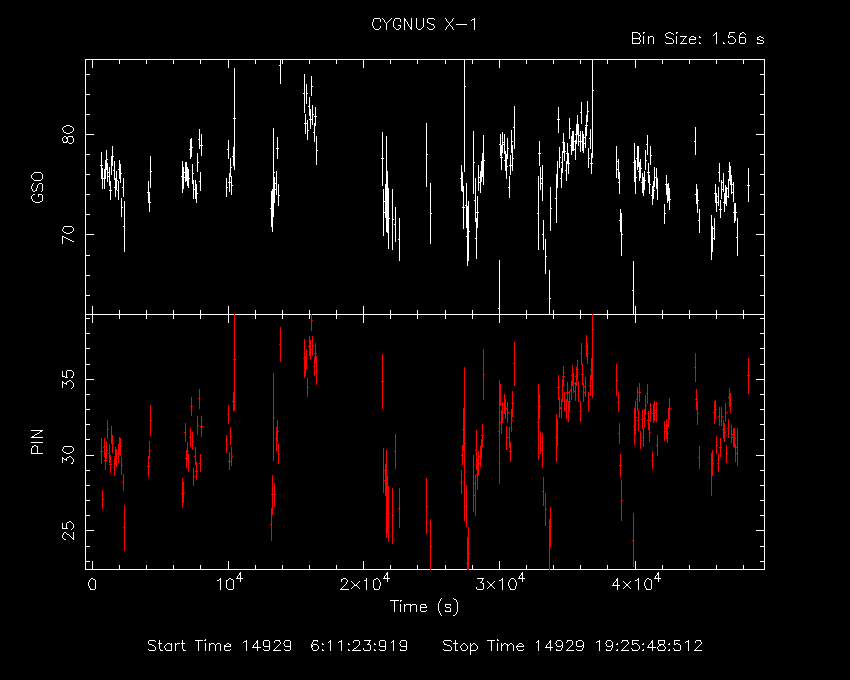Click the PIN axis tick value 35

(68, 379)
